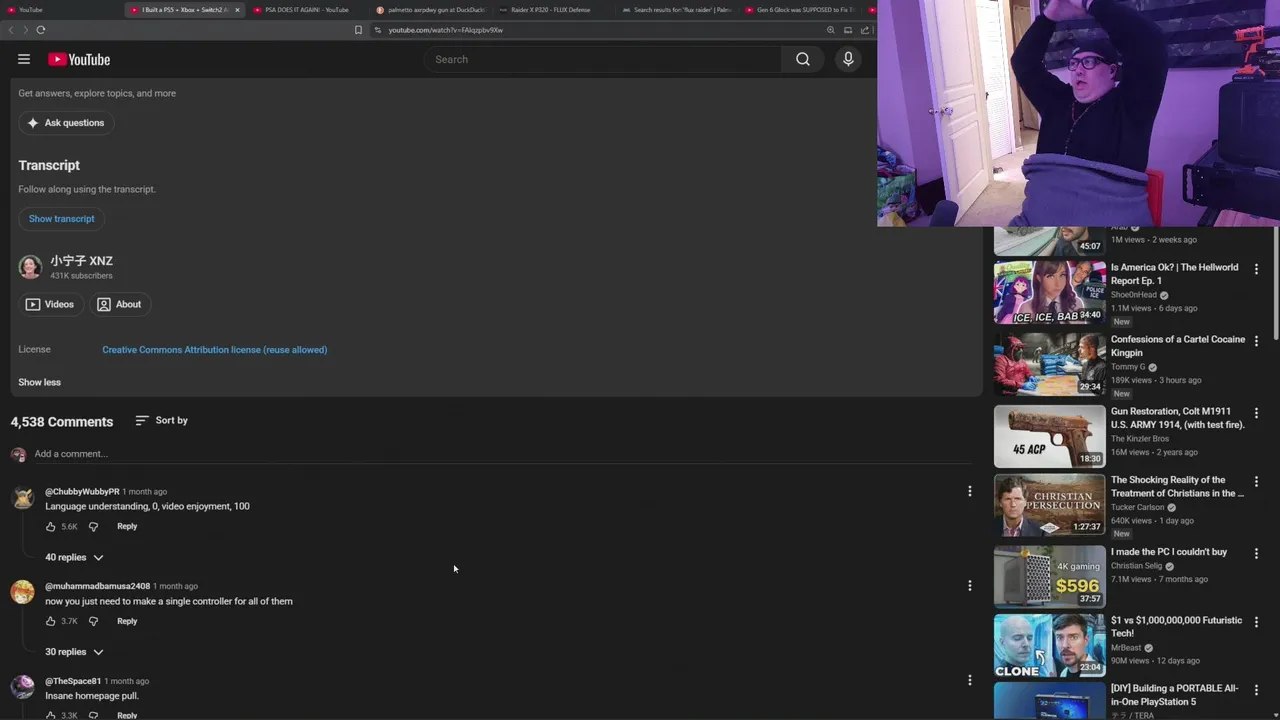The image size is (1280, 720).
Task: Open @TheSpace81 profile link
Action: click(73, 681)
